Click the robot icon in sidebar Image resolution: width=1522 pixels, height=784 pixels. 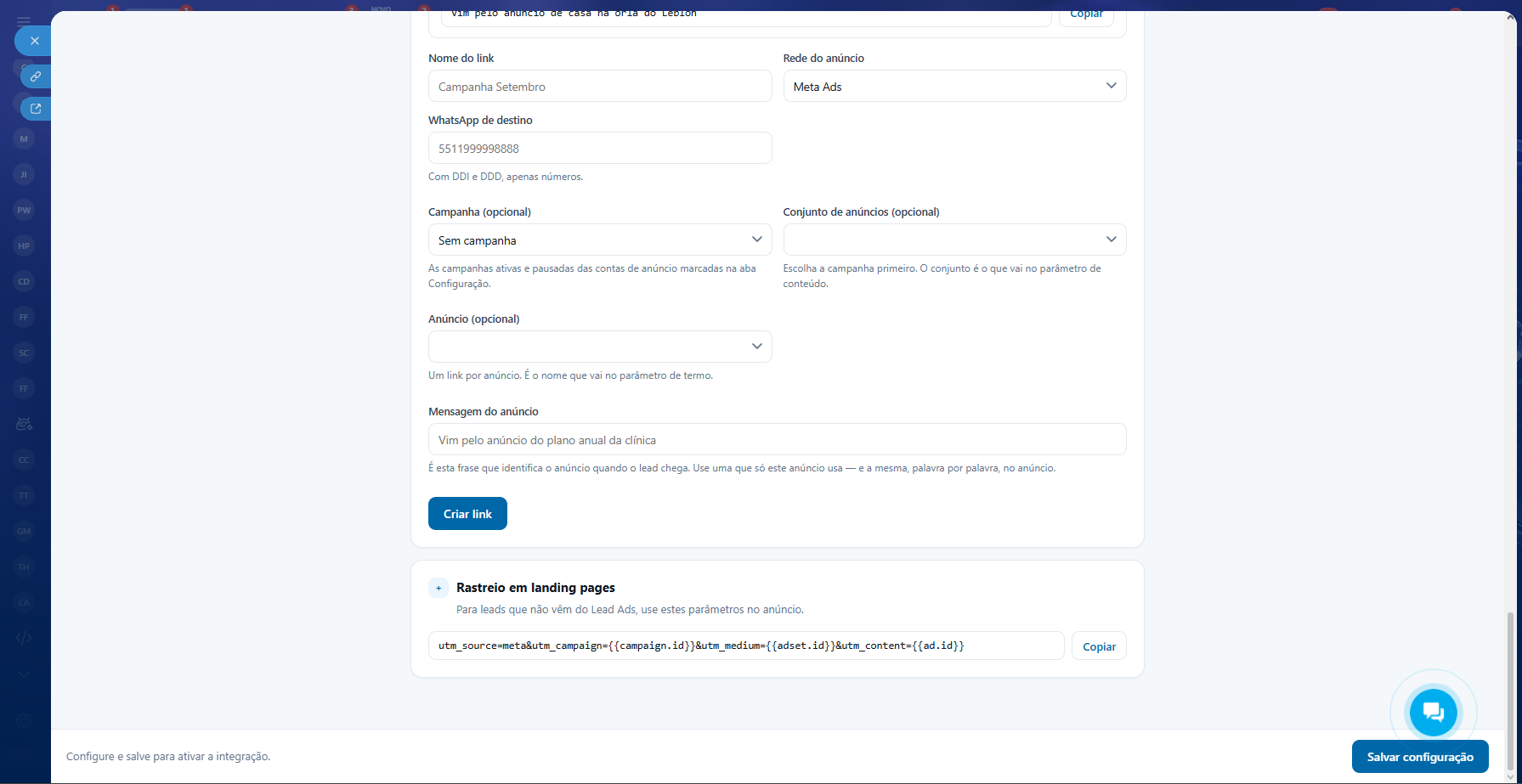pos(24,424)
